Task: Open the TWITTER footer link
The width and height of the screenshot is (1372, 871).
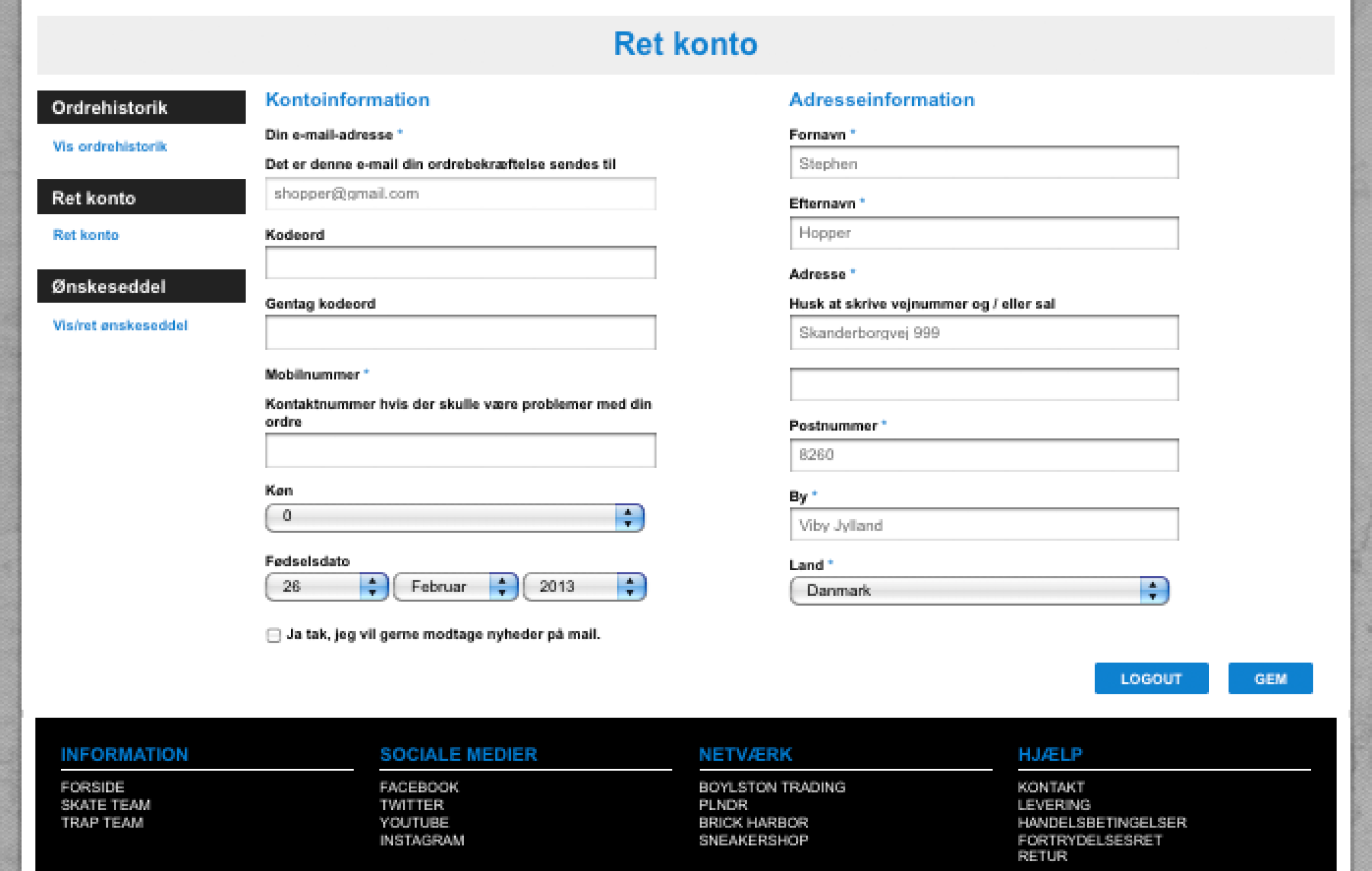Action: (x=412, y=805)
